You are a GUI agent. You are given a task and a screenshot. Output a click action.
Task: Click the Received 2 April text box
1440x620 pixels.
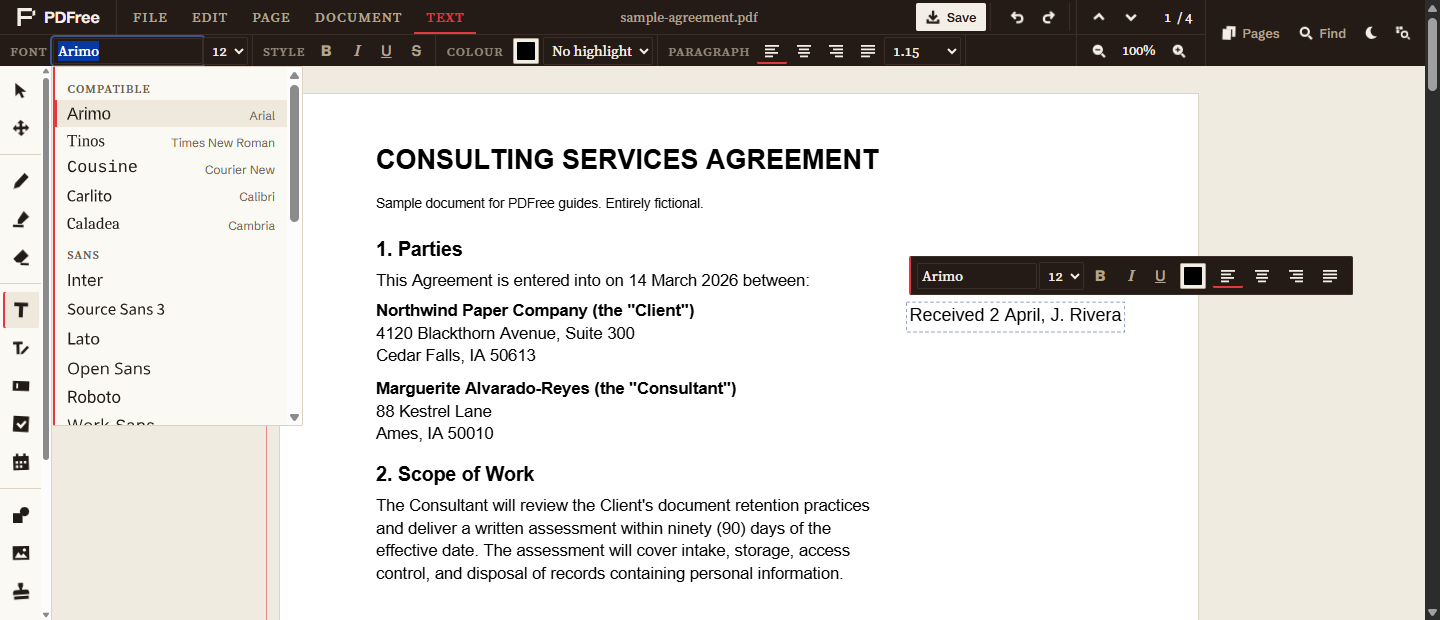(x=1015, y=316)
